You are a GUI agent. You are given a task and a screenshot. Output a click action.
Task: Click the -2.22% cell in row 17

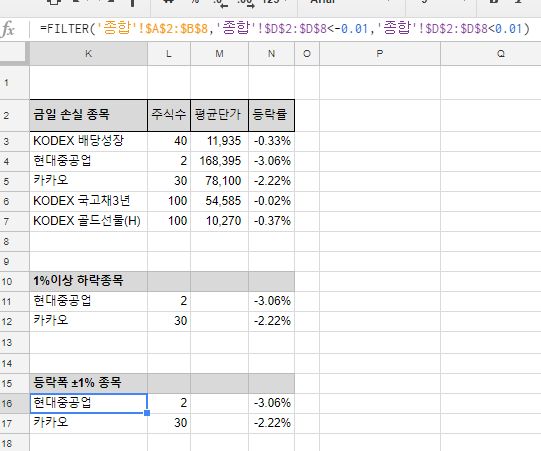point(272,423)
